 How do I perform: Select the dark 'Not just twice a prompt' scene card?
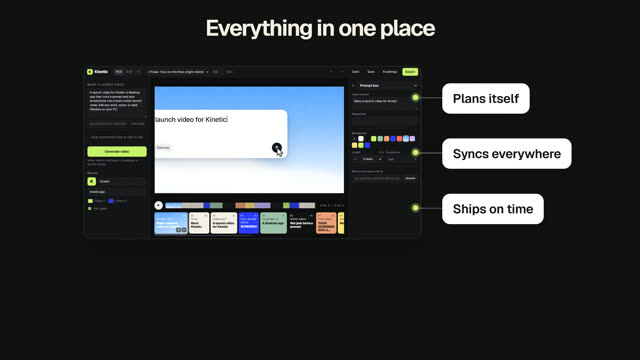point(301,223)
